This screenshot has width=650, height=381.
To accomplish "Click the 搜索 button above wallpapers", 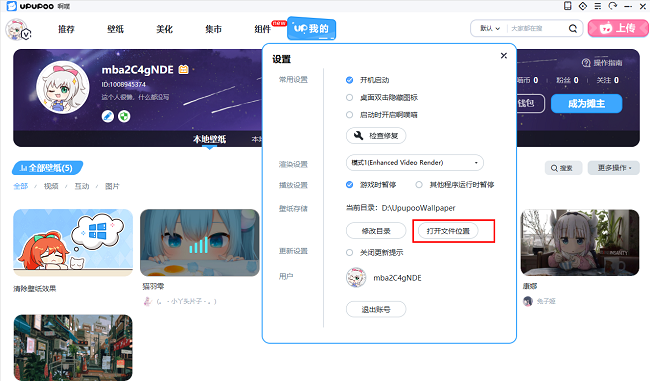I will (563, 168).
